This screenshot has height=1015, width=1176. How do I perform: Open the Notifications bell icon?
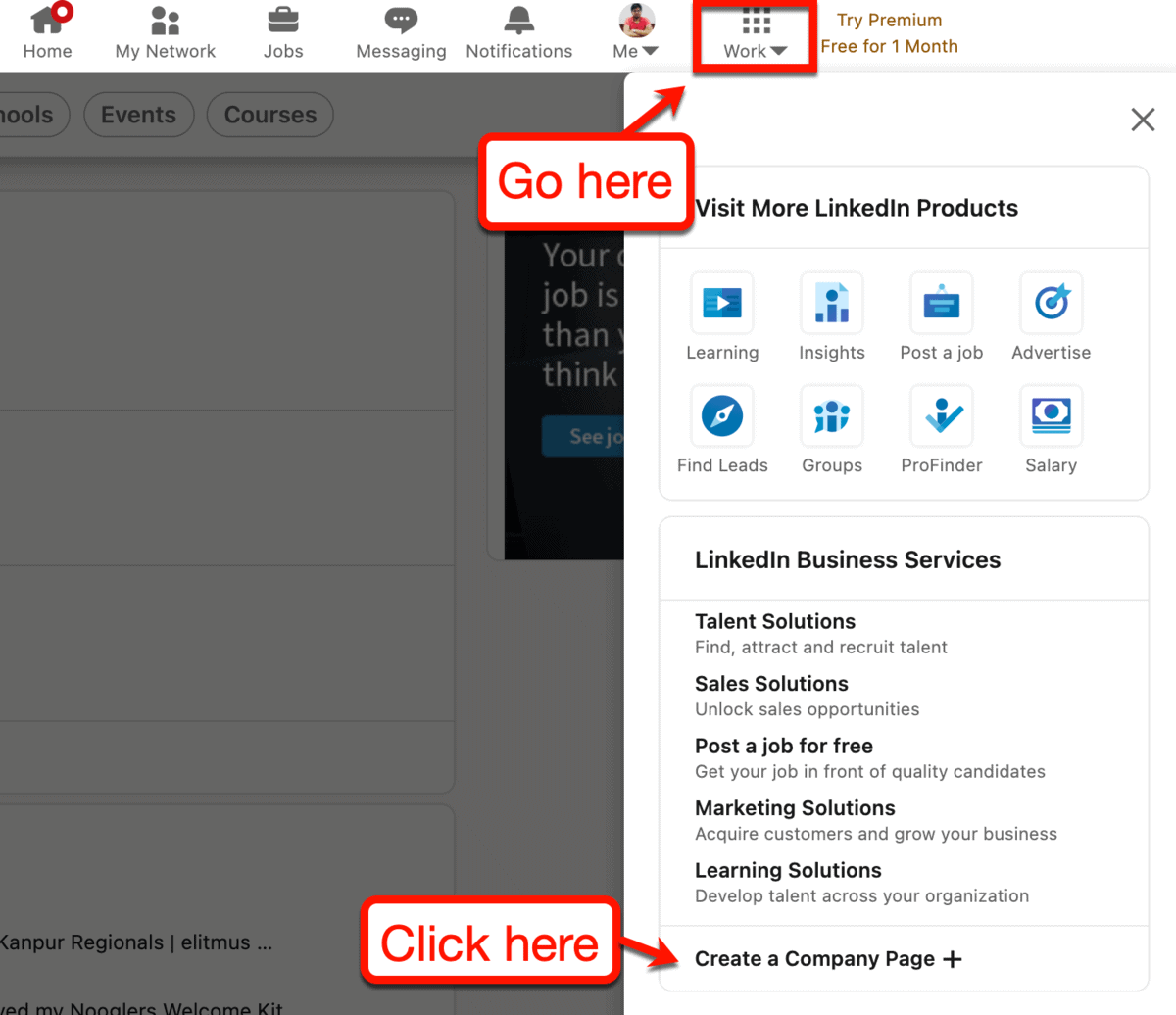pos(519,20)
